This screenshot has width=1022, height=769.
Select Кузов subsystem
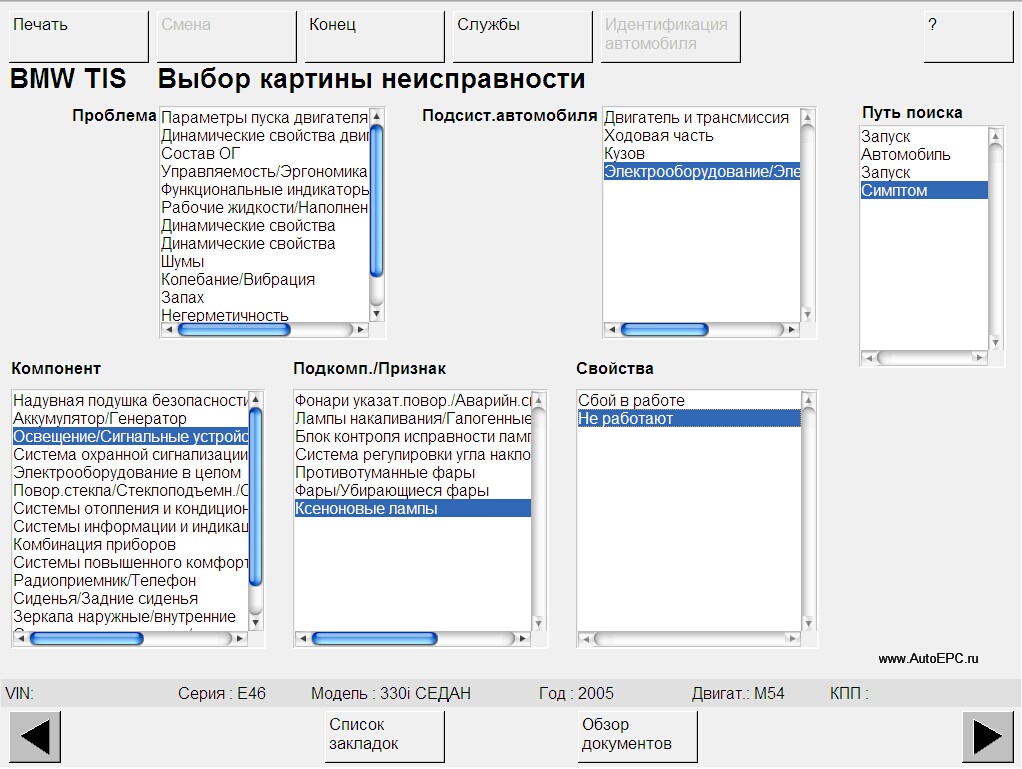701,154
